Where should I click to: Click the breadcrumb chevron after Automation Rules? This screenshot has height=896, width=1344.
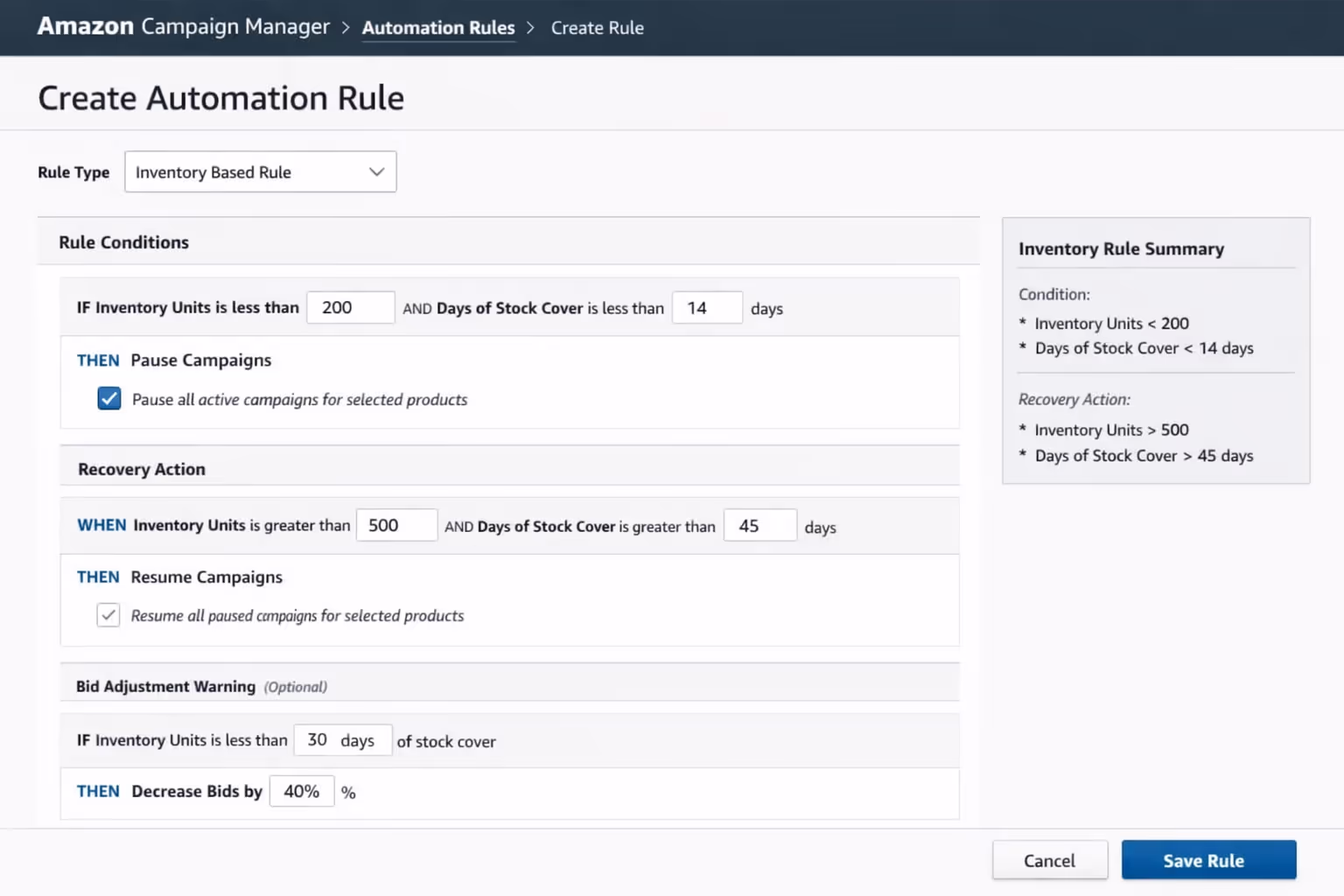pyautogui.click(x=530, y=27)
